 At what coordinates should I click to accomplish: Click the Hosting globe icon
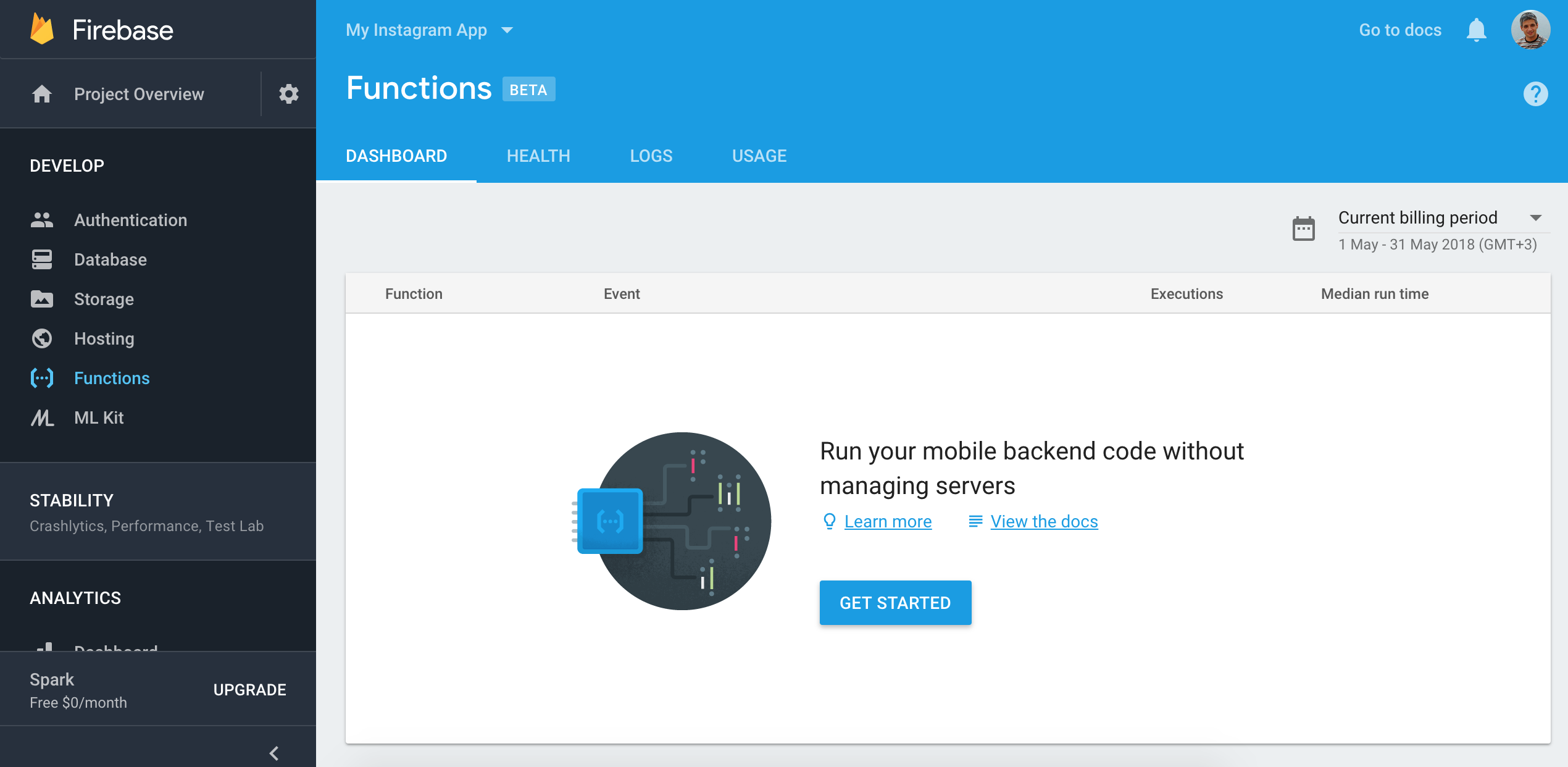(x=42, y=338)
